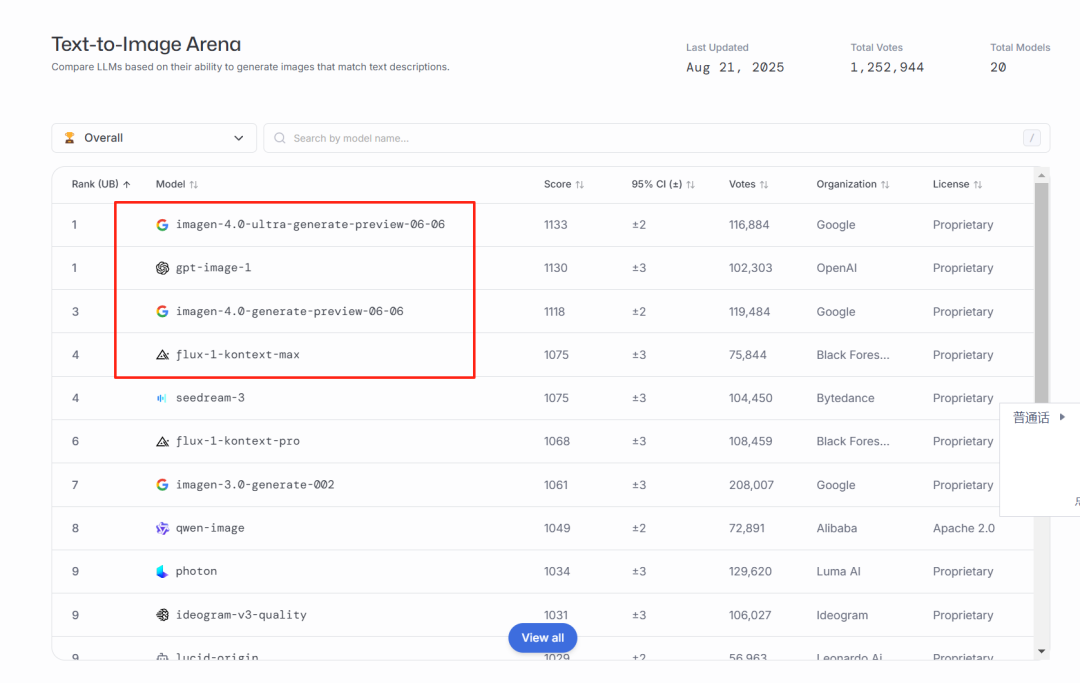Click the Score column header label
The width and height of the screenshot is (1080, 683).
pos(557,185)
